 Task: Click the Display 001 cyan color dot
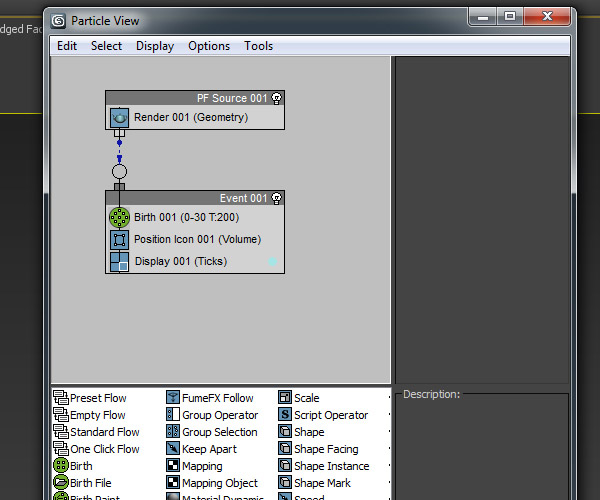click(x=272, y=262)
